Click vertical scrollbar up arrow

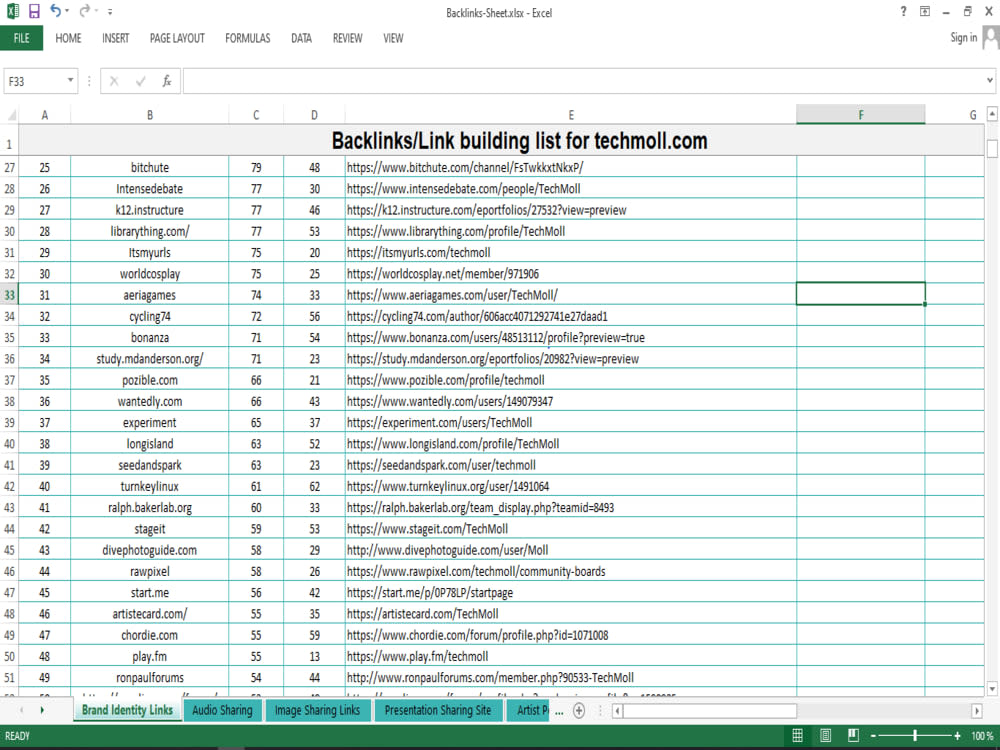pos(992,115)
